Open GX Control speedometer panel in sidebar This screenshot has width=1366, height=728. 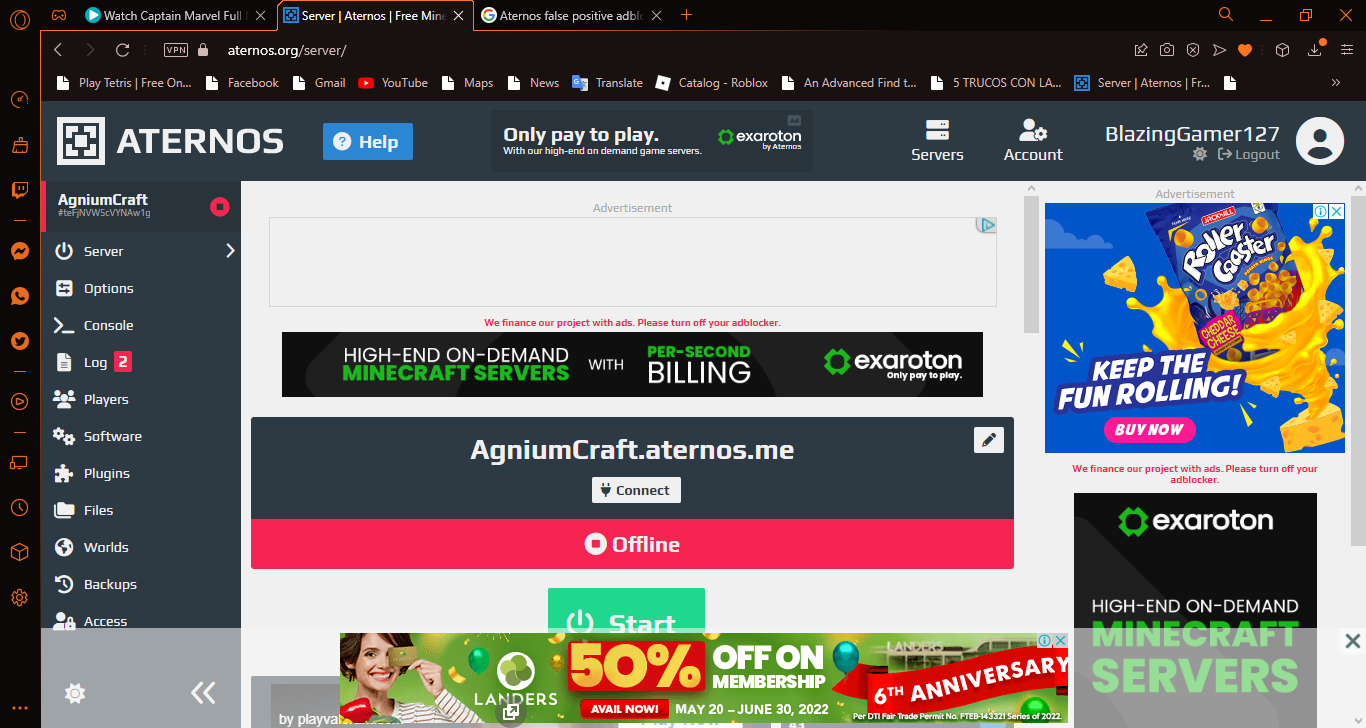pos(19,100)
